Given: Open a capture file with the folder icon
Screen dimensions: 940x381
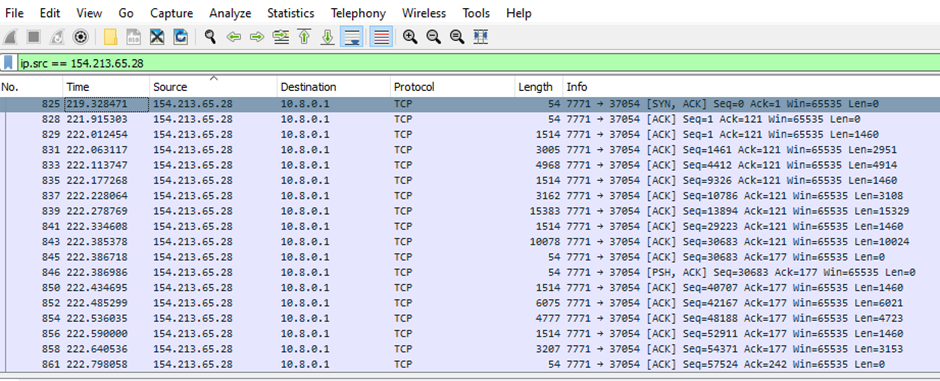Looking at the screenshot, I should [110, 37].
